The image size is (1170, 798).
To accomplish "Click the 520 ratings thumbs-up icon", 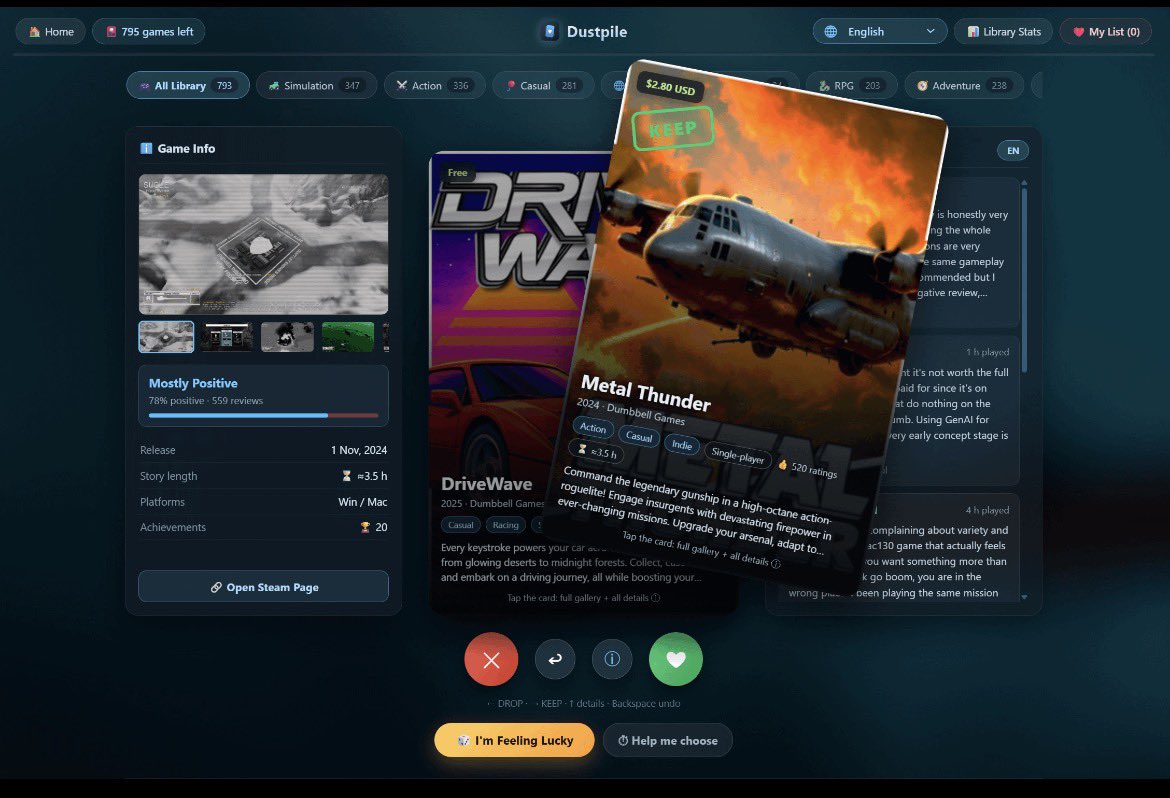I will point(783,464).
